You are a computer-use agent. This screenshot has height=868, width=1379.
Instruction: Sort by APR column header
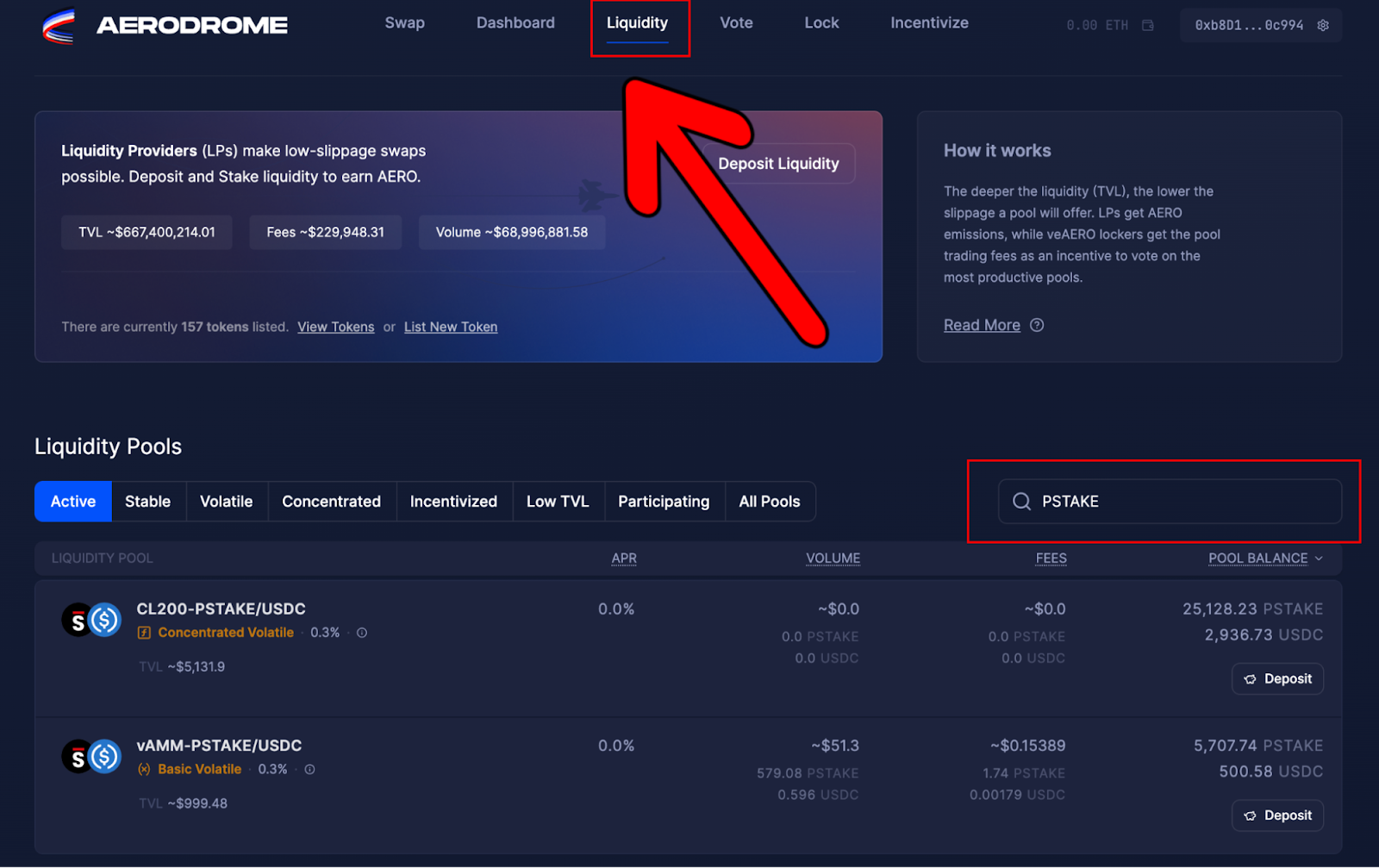click(624, 559)
